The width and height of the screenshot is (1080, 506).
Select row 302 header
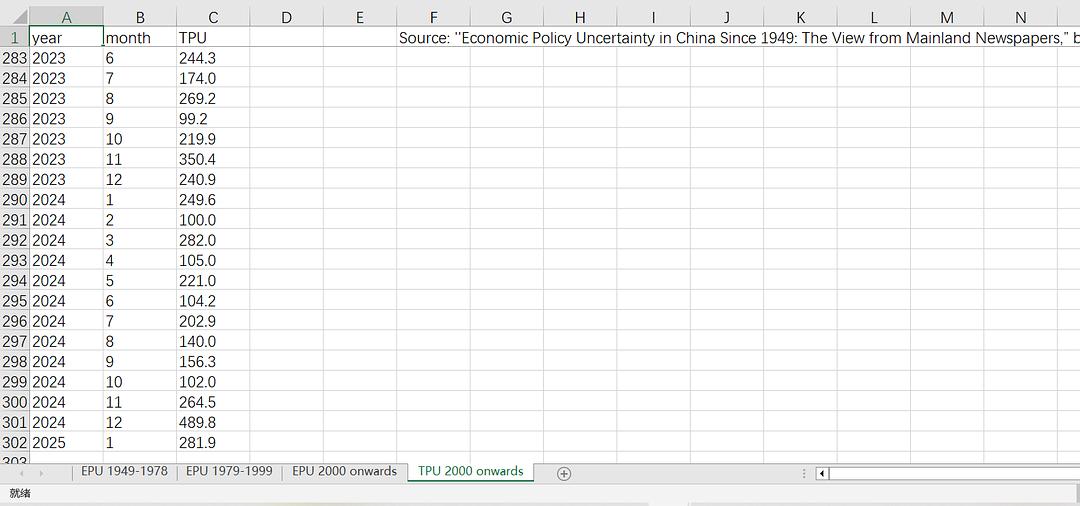click(14, 443)
